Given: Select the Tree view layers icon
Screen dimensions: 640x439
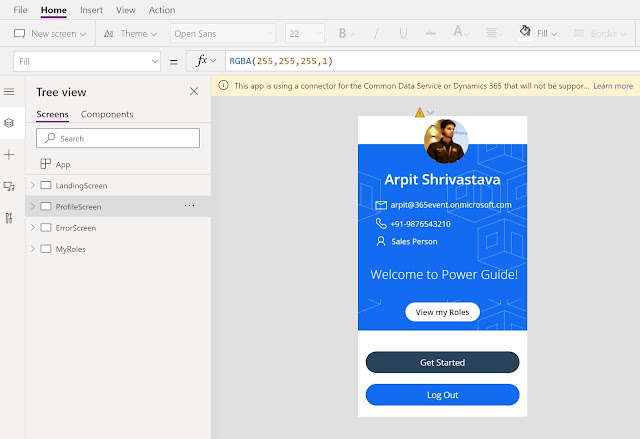Looking at the screenshot, I should (x=9, y=123).
